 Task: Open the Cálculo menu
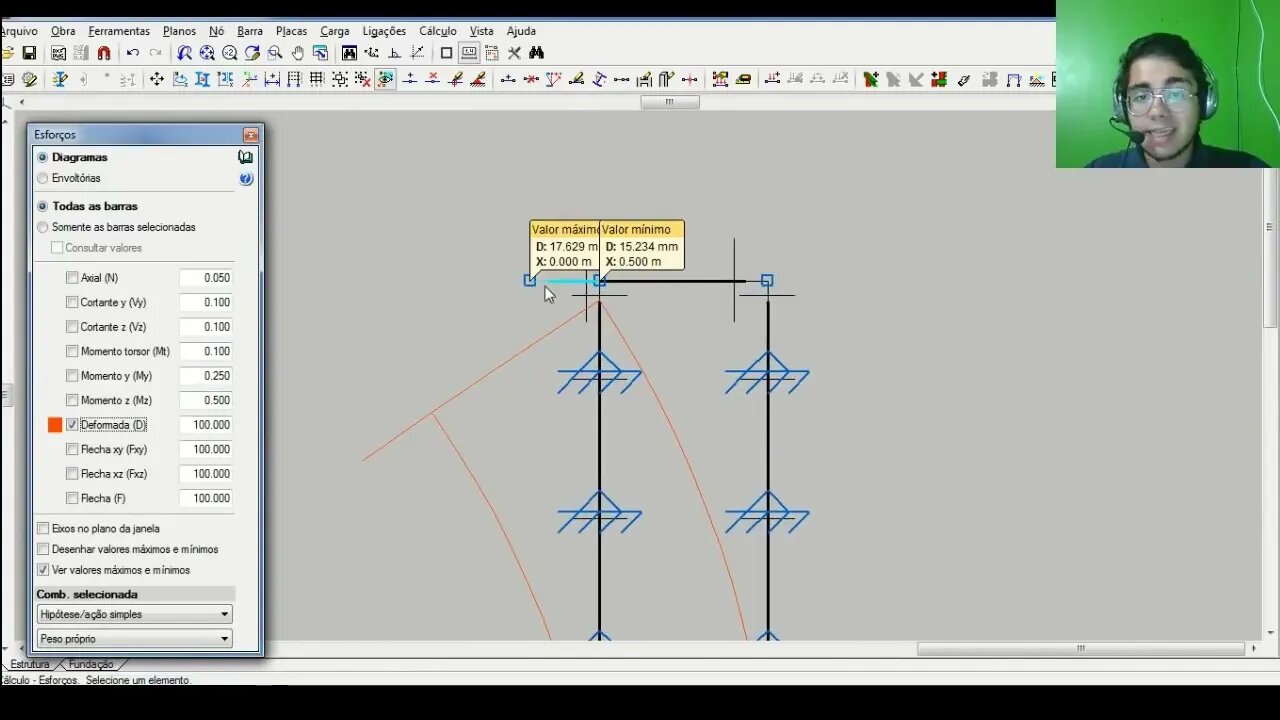438,31
